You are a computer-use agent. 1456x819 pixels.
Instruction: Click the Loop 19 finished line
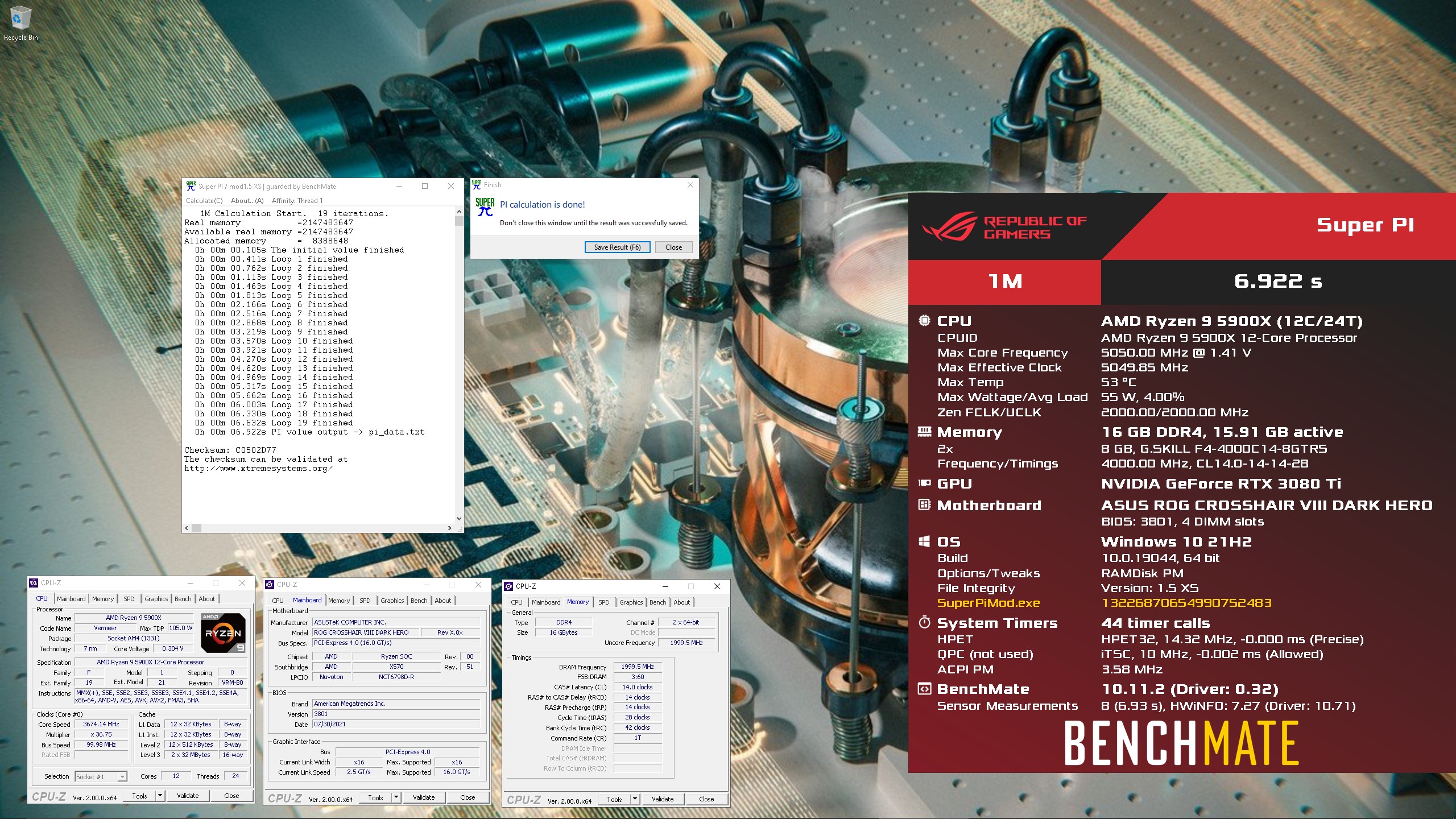pyautogui.click(x=274, y=423)
